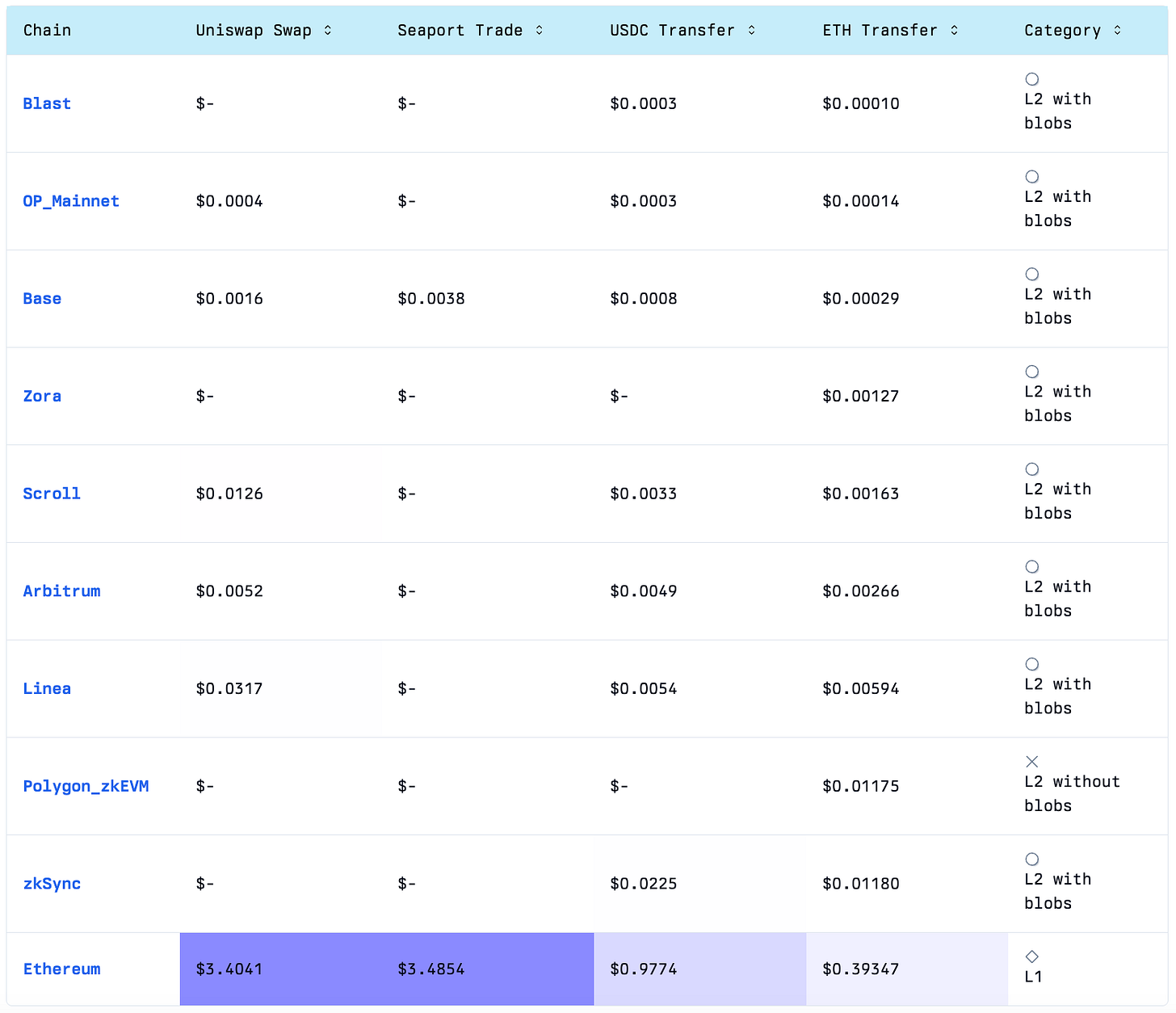The height and width of the screenshot is (1013, 1176).
Task: Click 'L2 with blobs' label in zkSync row
Action: [1058, 892]
